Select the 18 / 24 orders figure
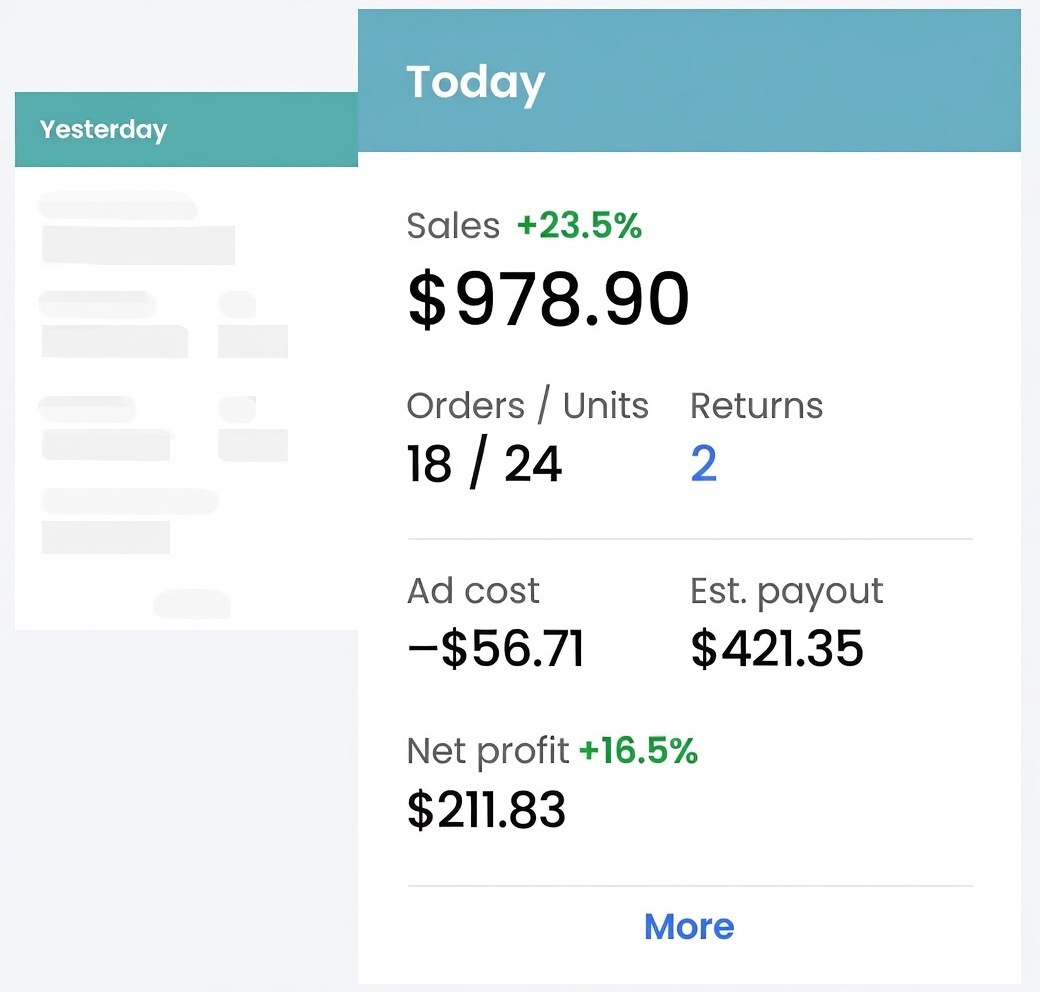Viewport: 1040px width, 992px height. tap(483, 462)
